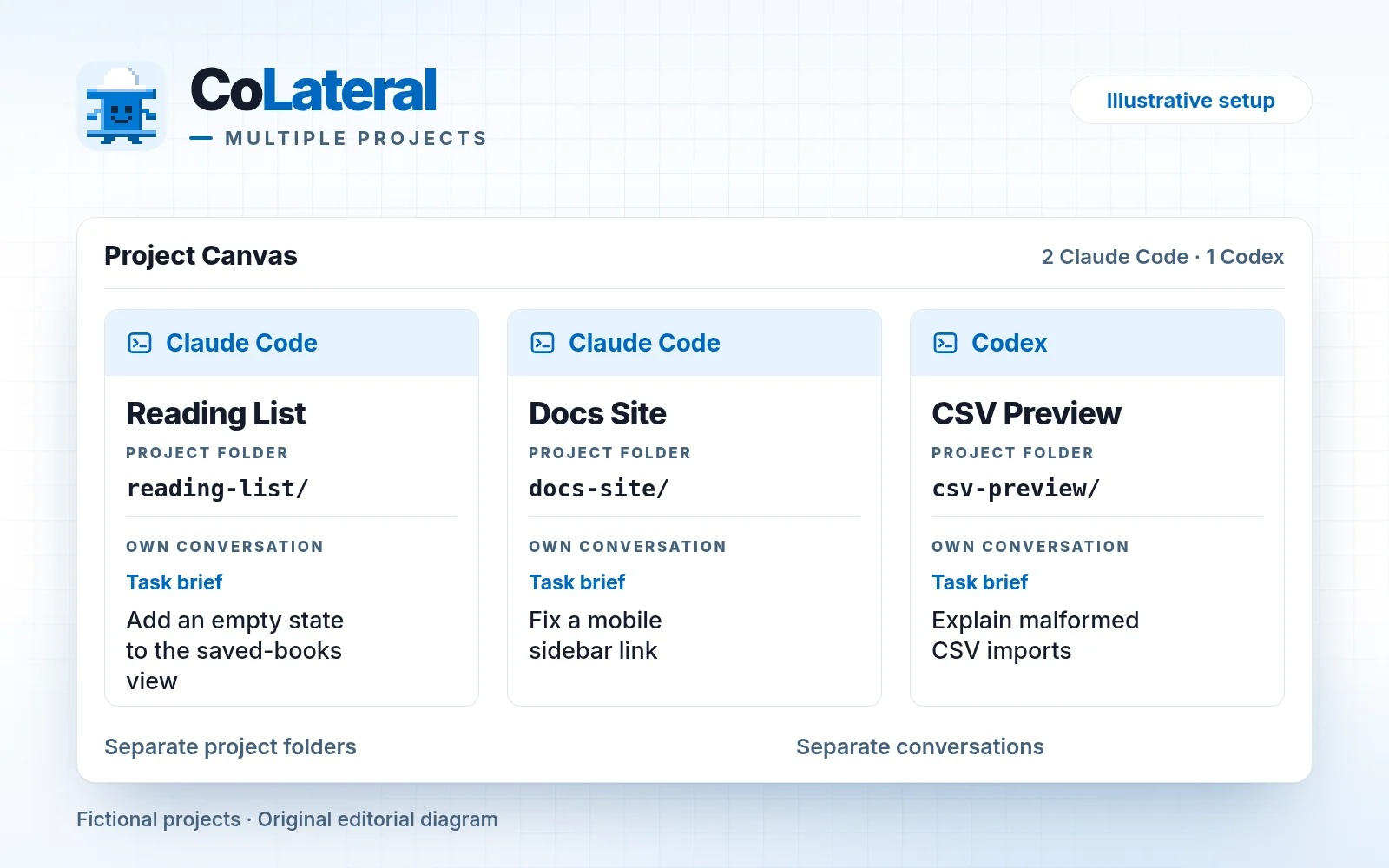Click the terminal icon on Reading List card

point(140,343)
